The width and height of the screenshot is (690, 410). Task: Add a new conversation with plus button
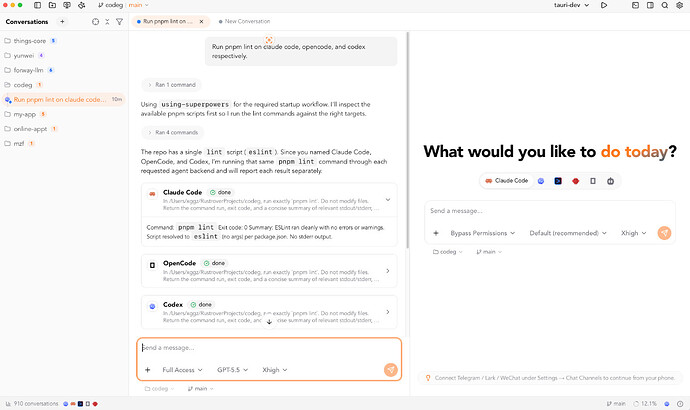(x=62, y=22)
